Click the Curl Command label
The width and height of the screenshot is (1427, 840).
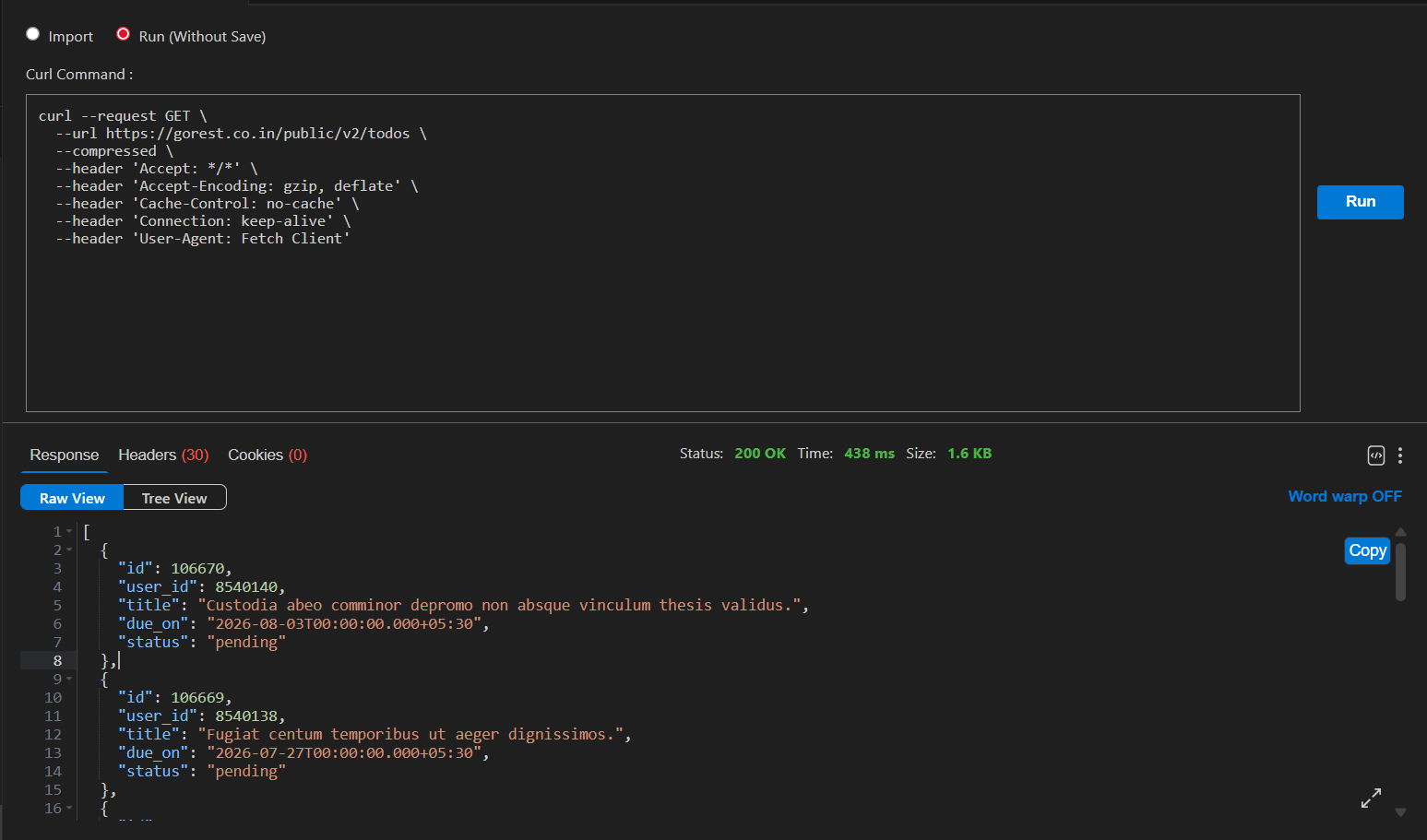(79, 75)
